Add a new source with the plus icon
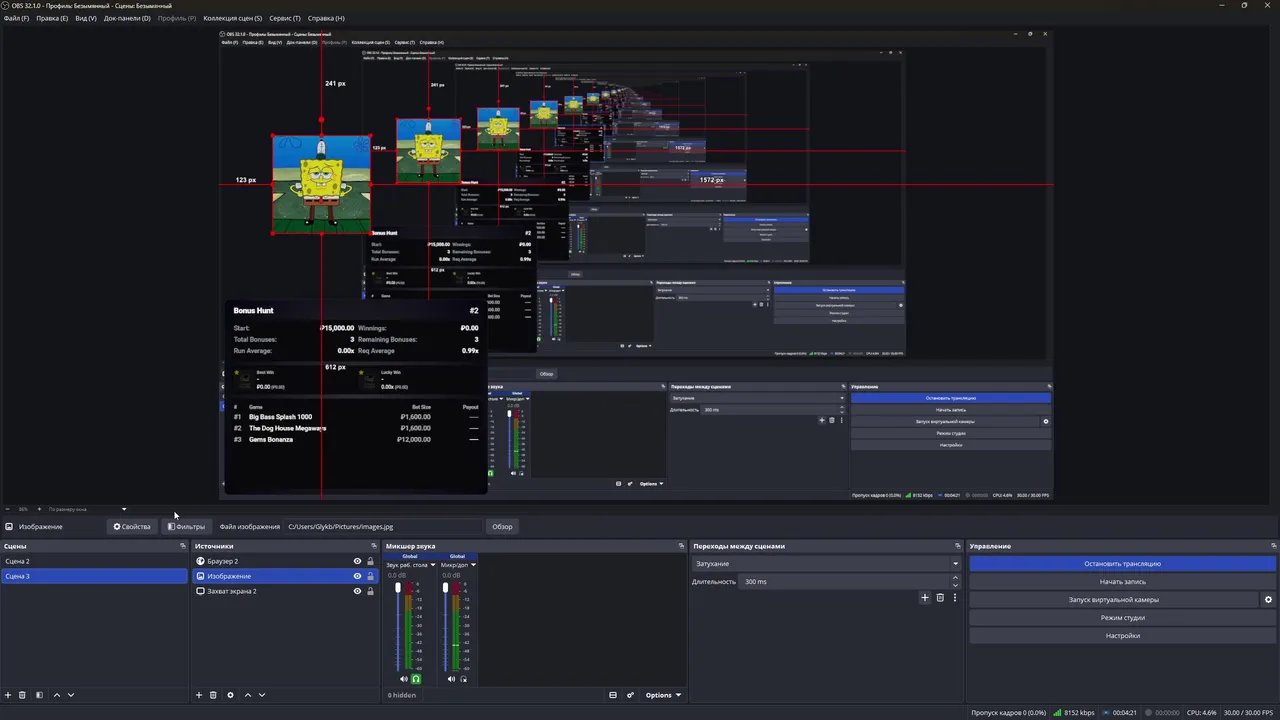1280x720 pixels. tap(199, 695)
